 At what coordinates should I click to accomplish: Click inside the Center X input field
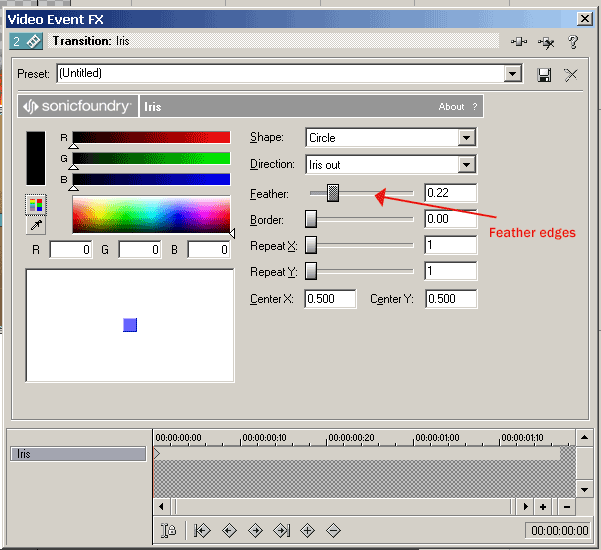[x=331, y=299]
